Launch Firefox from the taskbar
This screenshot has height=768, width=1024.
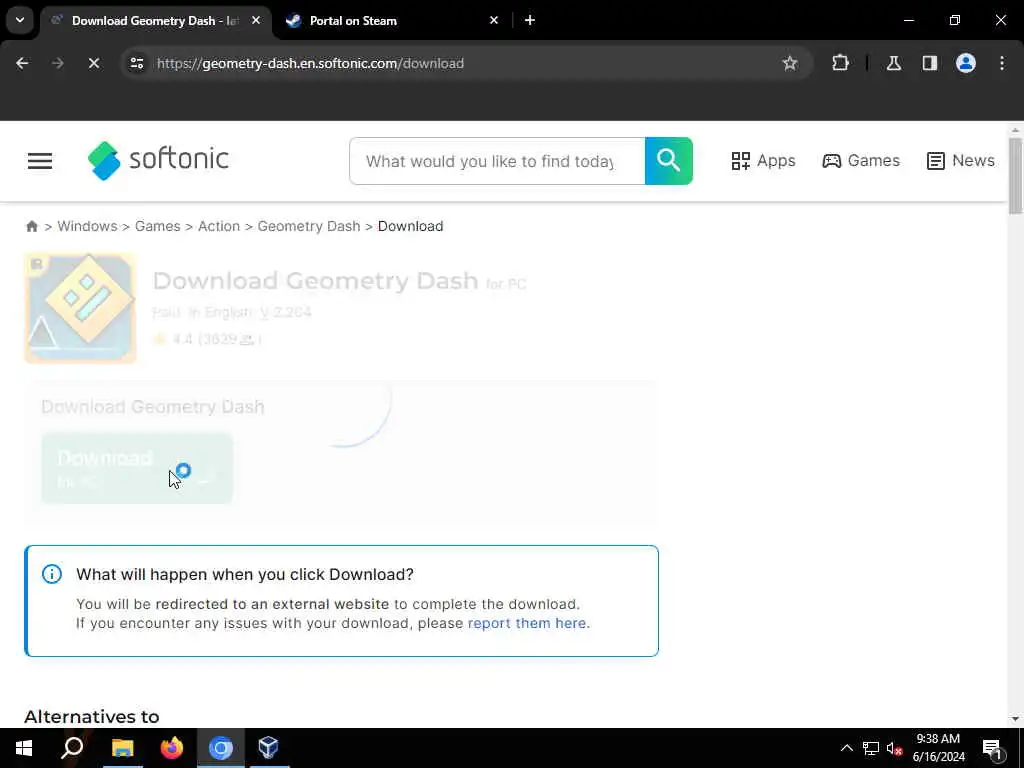(172, 748)
